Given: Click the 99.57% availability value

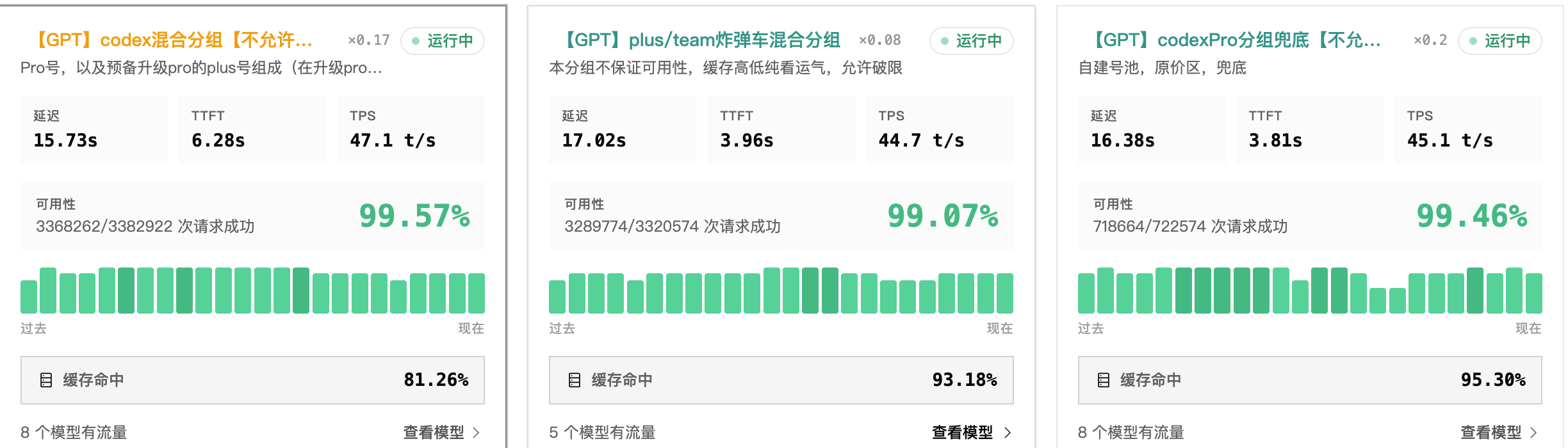Looking at the screenshot, I should point(414,216).
